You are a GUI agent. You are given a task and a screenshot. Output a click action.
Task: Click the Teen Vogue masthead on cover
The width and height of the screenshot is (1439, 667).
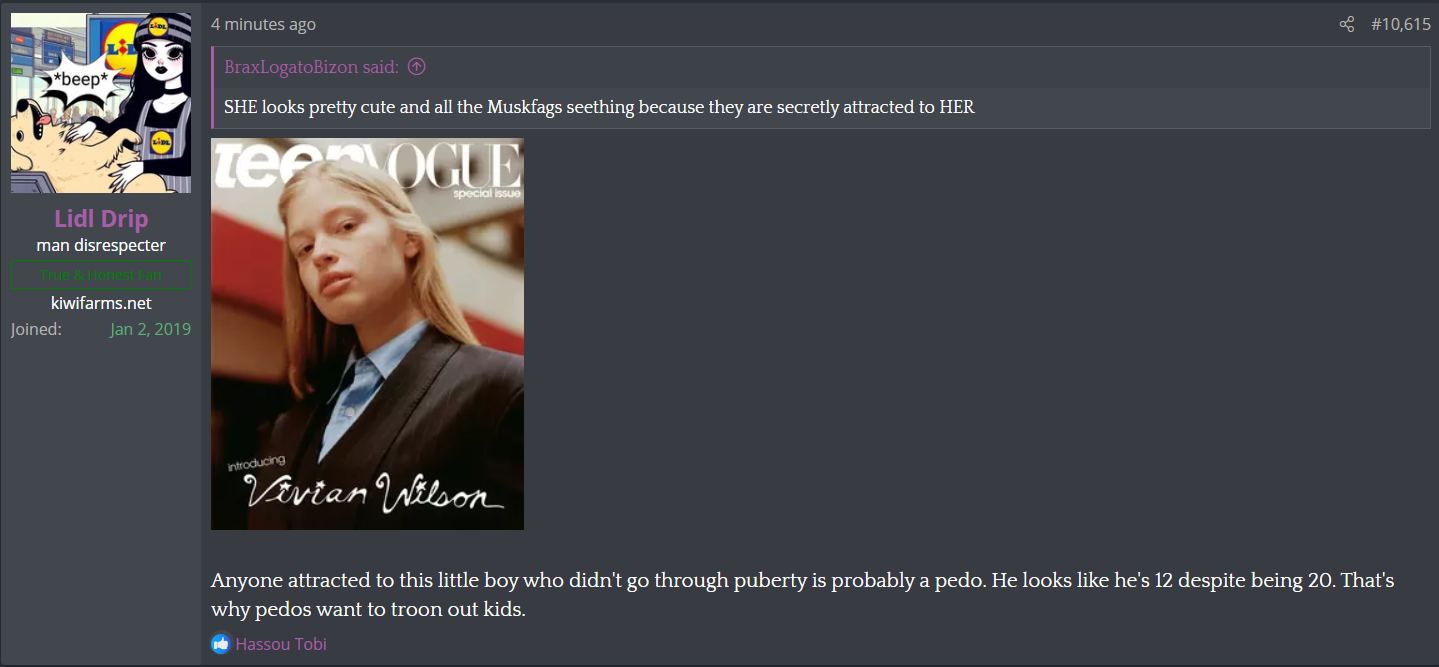click(x=368, y=165)
